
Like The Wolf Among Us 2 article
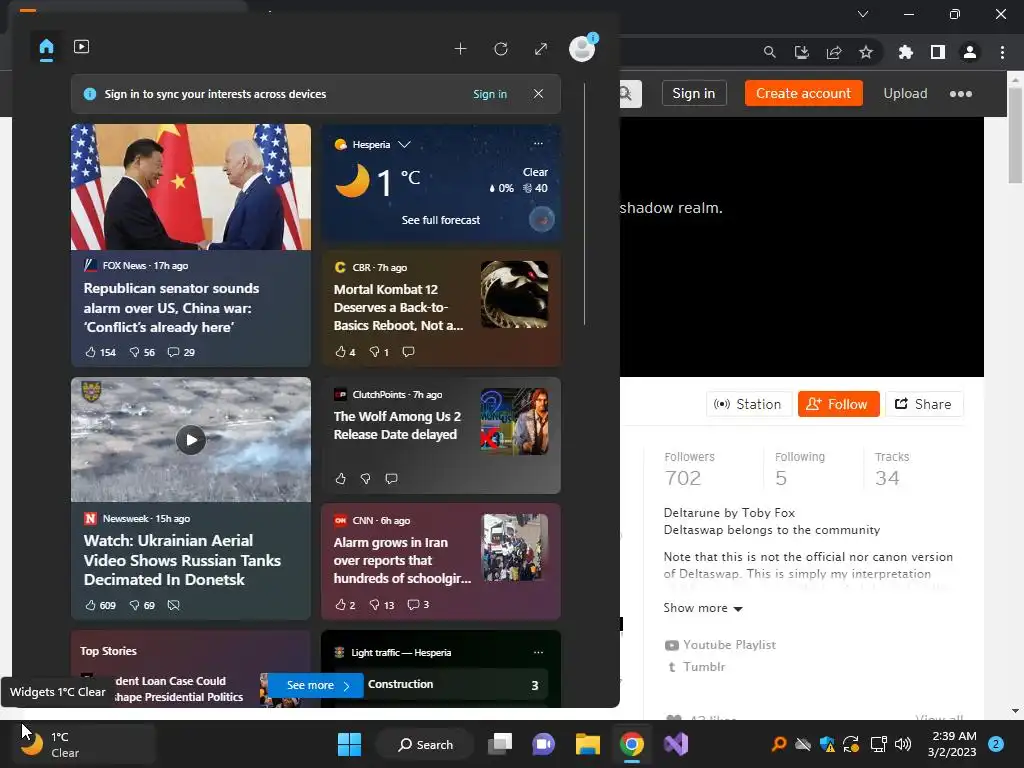[340, 479]
